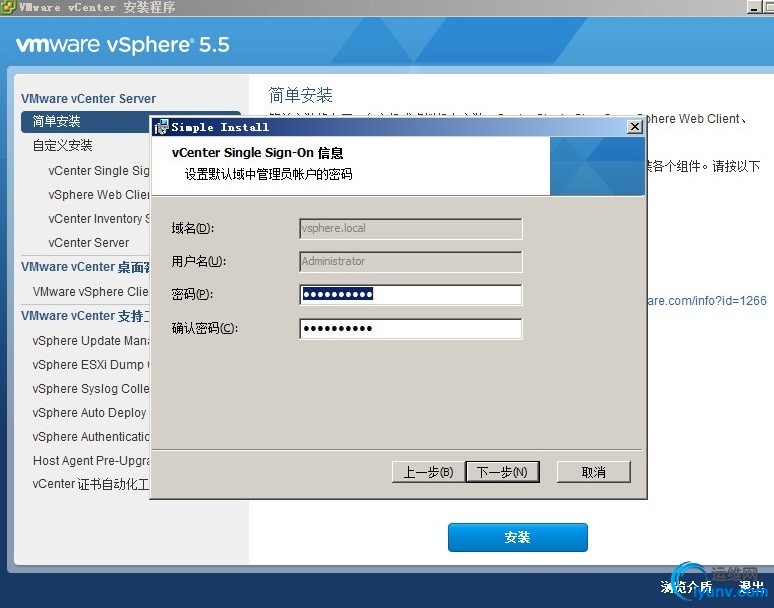Select 自定义安装 in the sidebar

62,145
